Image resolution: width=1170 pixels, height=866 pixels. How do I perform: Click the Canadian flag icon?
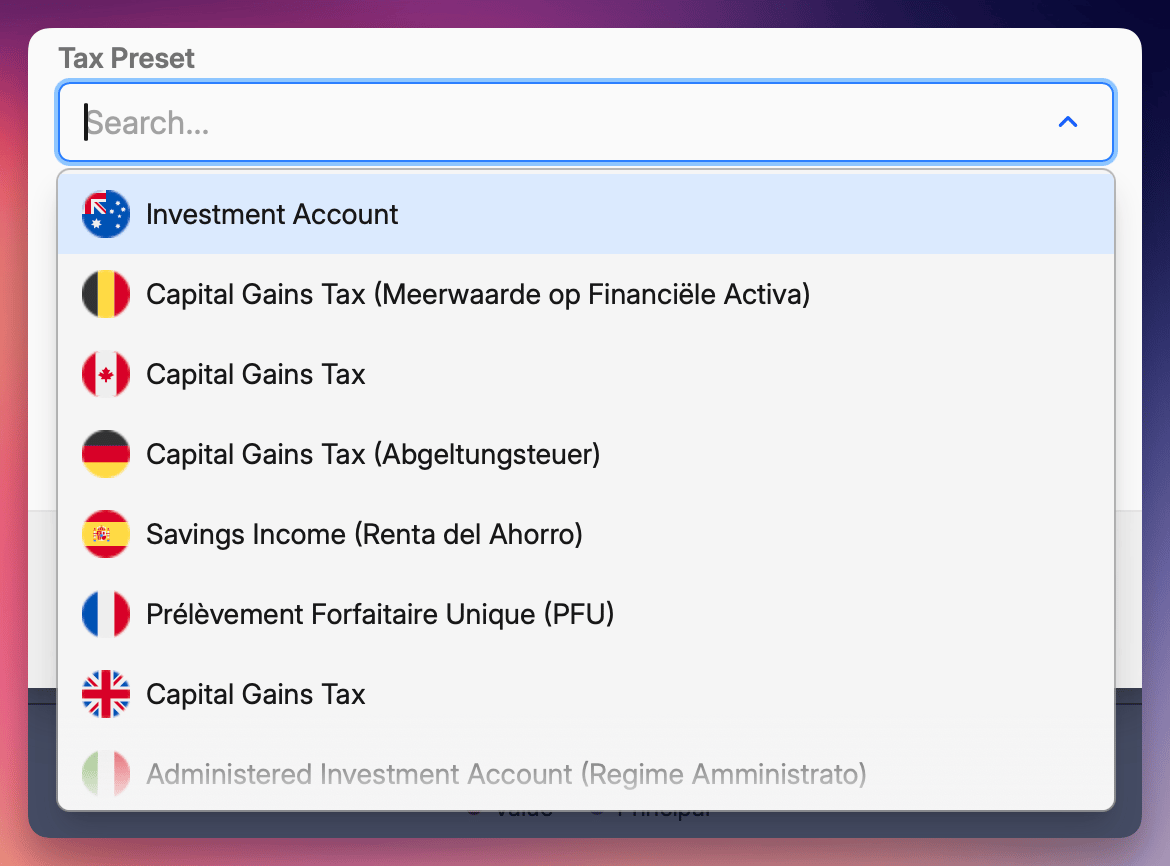point(105,373)
